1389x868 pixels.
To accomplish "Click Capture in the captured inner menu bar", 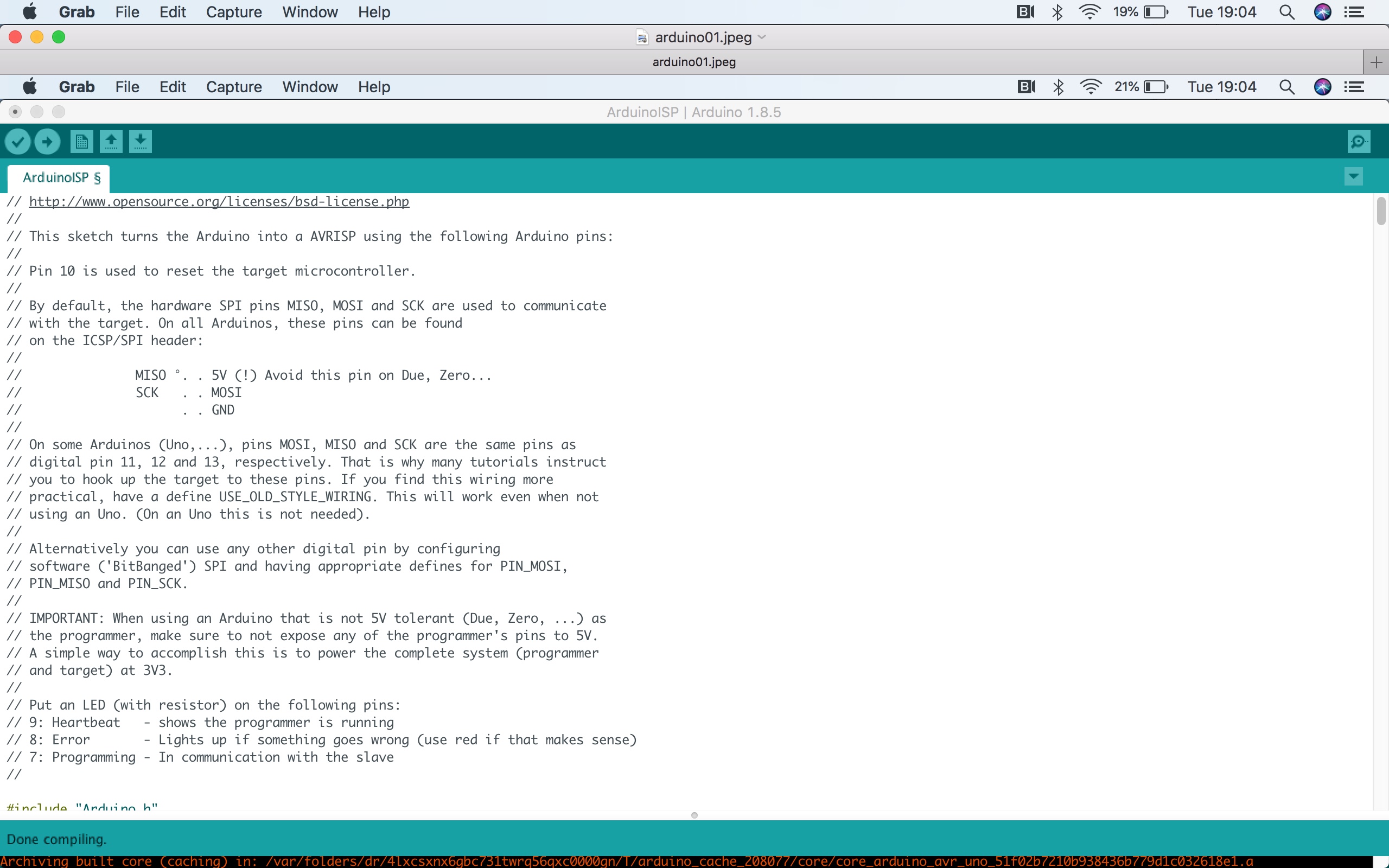I will pos(234,87).
